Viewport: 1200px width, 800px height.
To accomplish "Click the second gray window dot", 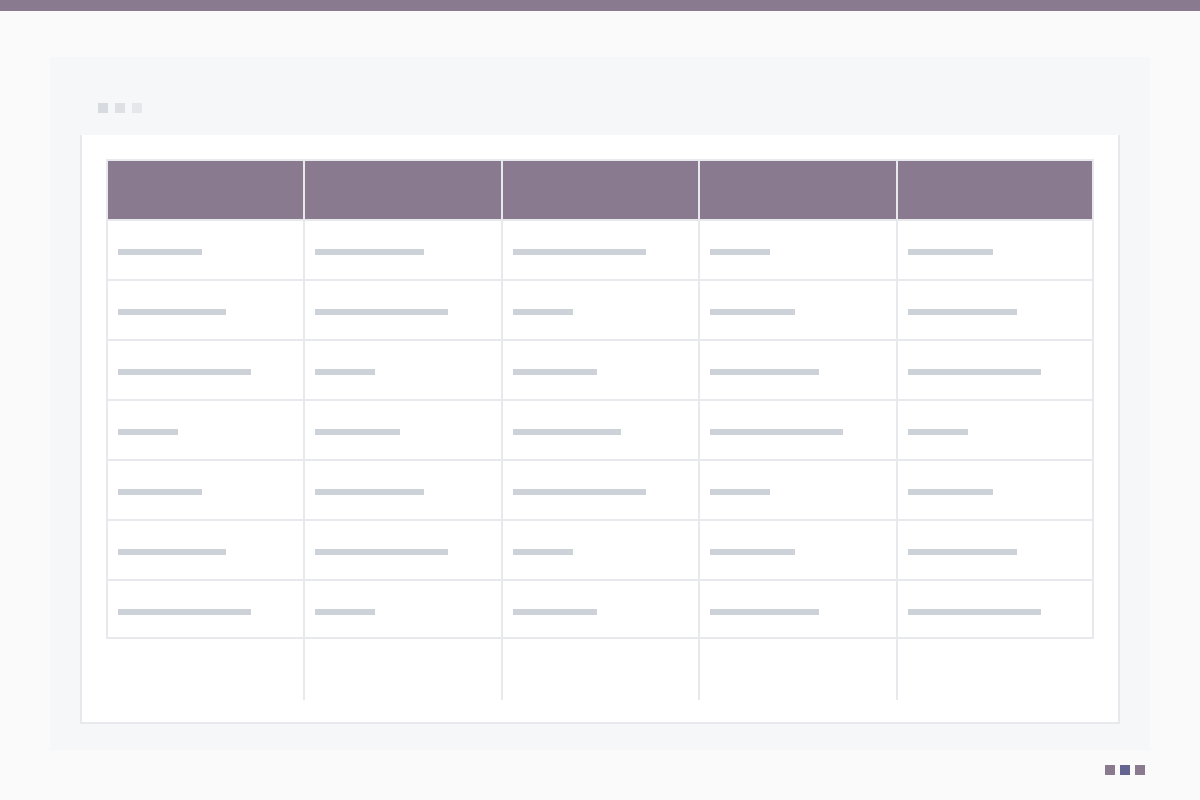I will [120, 108].
